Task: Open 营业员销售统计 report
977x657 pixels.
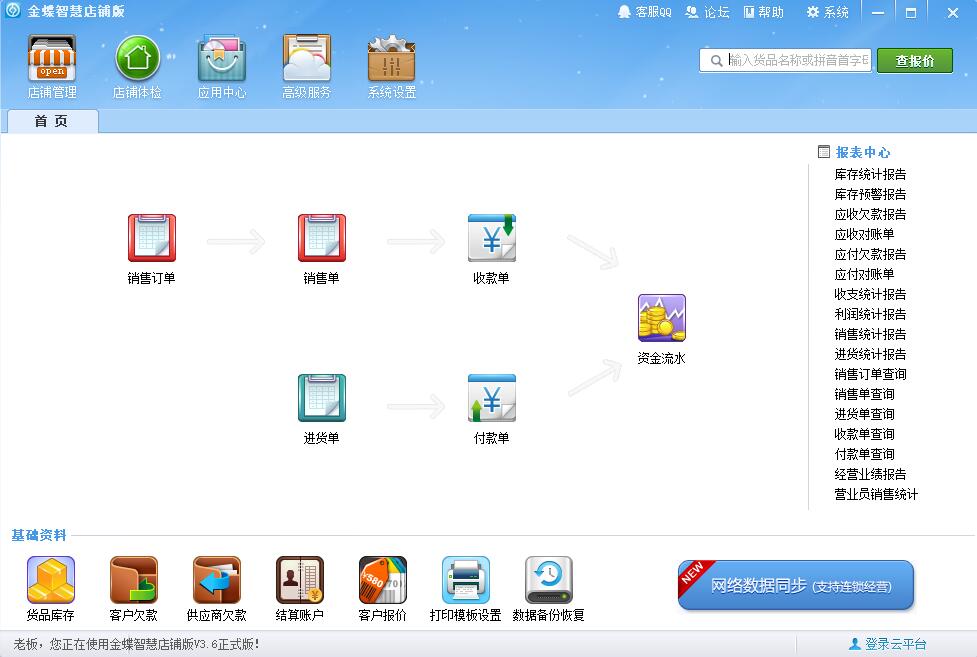Action: [876, 494]
